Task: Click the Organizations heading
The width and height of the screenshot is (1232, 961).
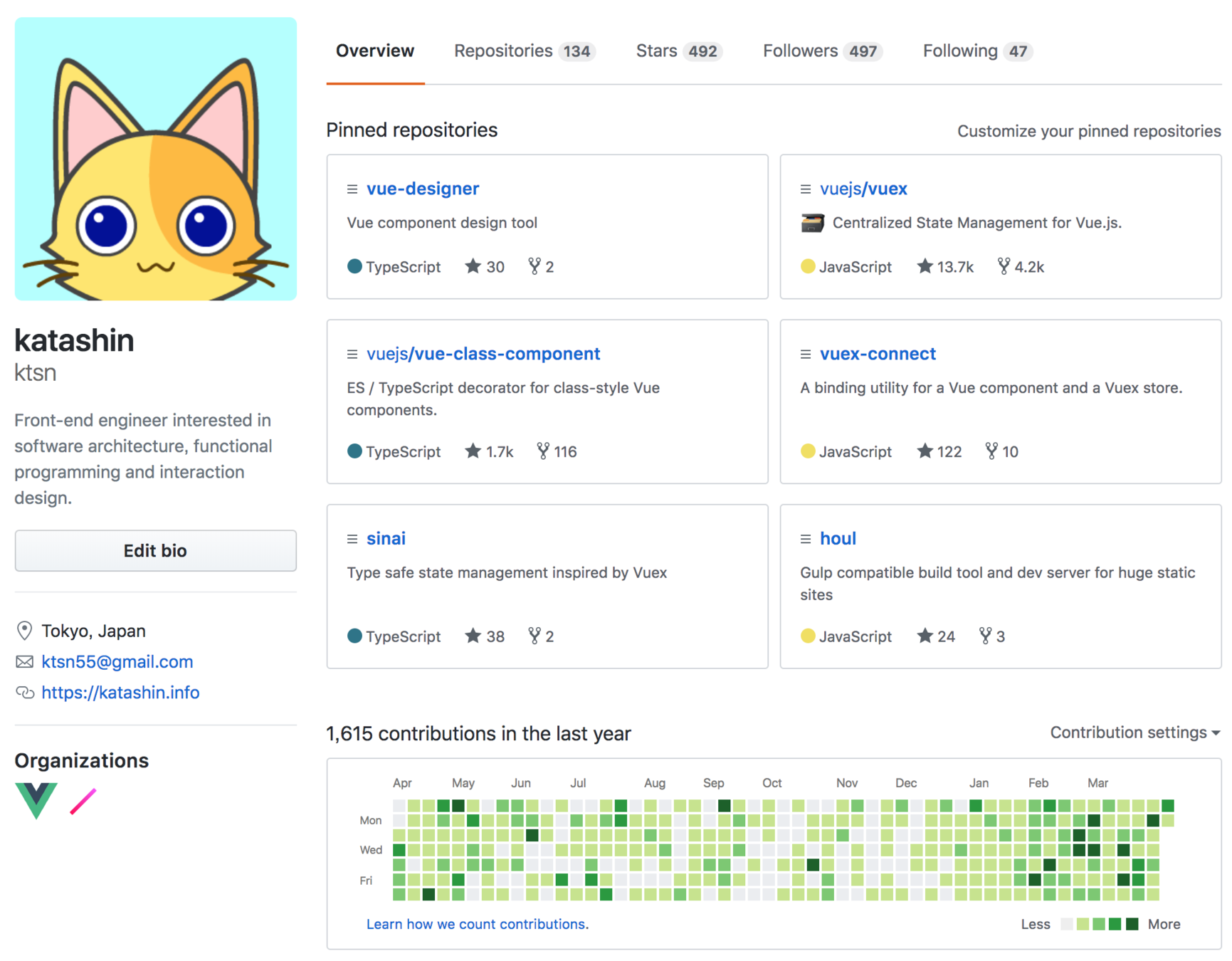Action: (82, 761)
